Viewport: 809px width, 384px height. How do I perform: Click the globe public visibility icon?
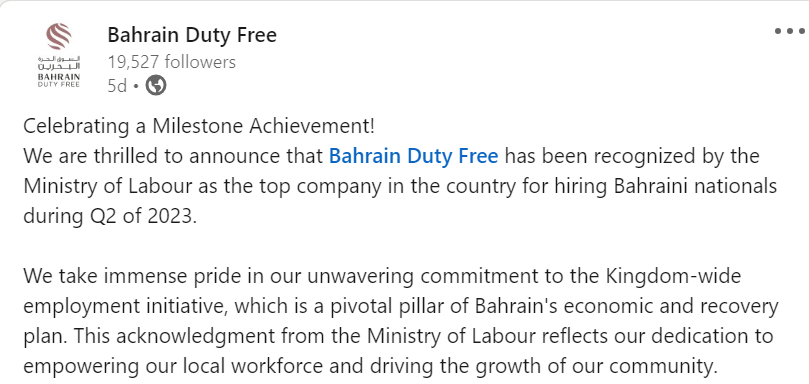[156, 85]
